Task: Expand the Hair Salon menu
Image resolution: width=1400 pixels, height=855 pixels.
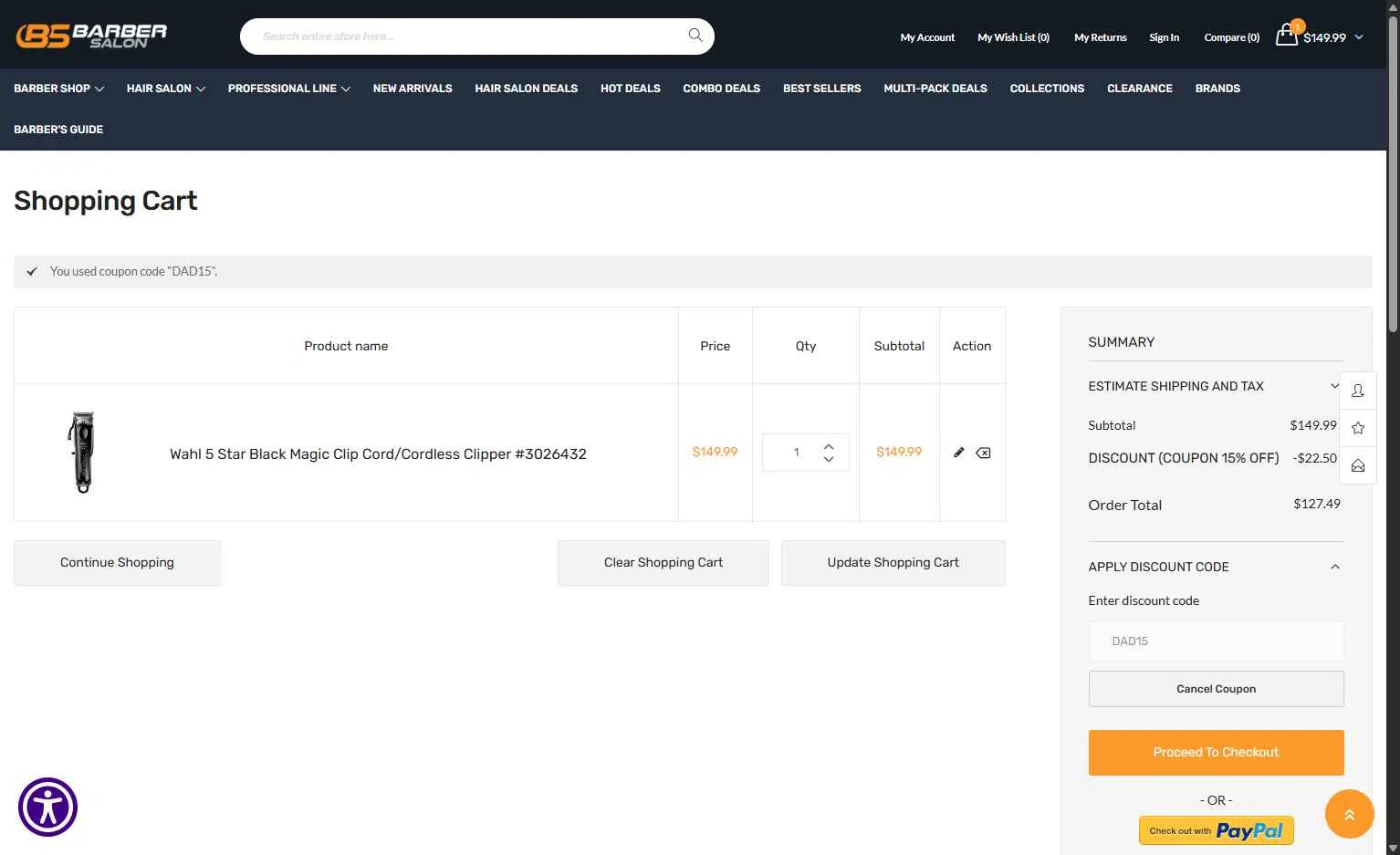Action: [x=166, y=89]
